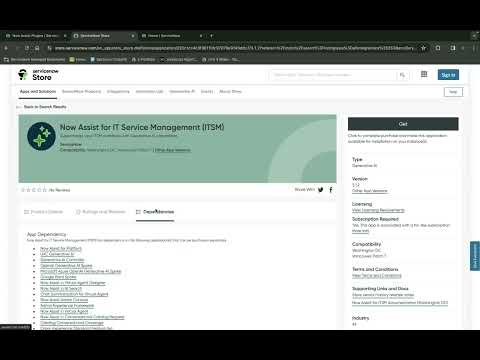Viewport: 480px width, 360px height.
Task: Open Other App Versions link in banner
Action: (172, 150)
